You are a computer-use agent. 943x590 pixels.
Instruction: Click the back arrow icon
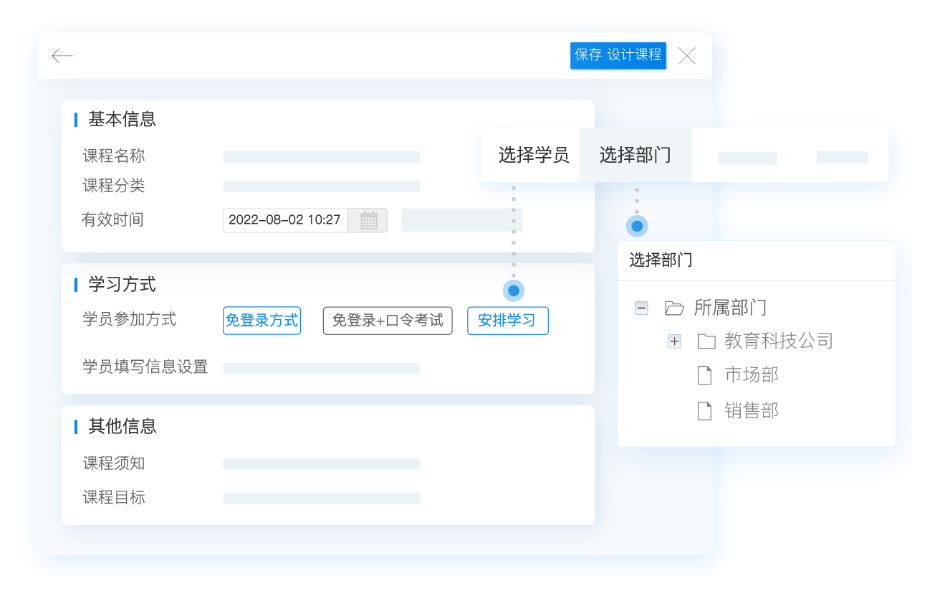tap(62, 56)
